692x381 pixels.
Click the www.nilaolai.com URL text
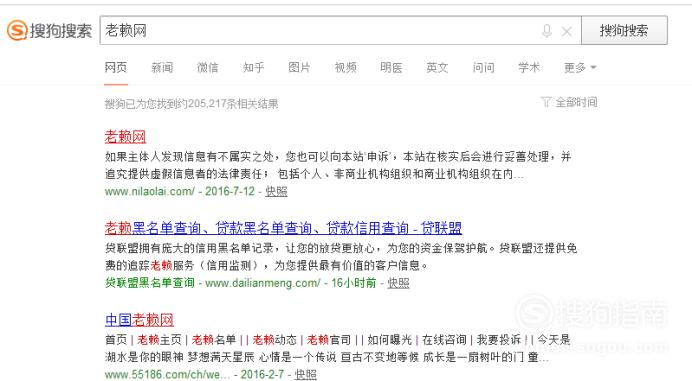(x=150, y=191)
